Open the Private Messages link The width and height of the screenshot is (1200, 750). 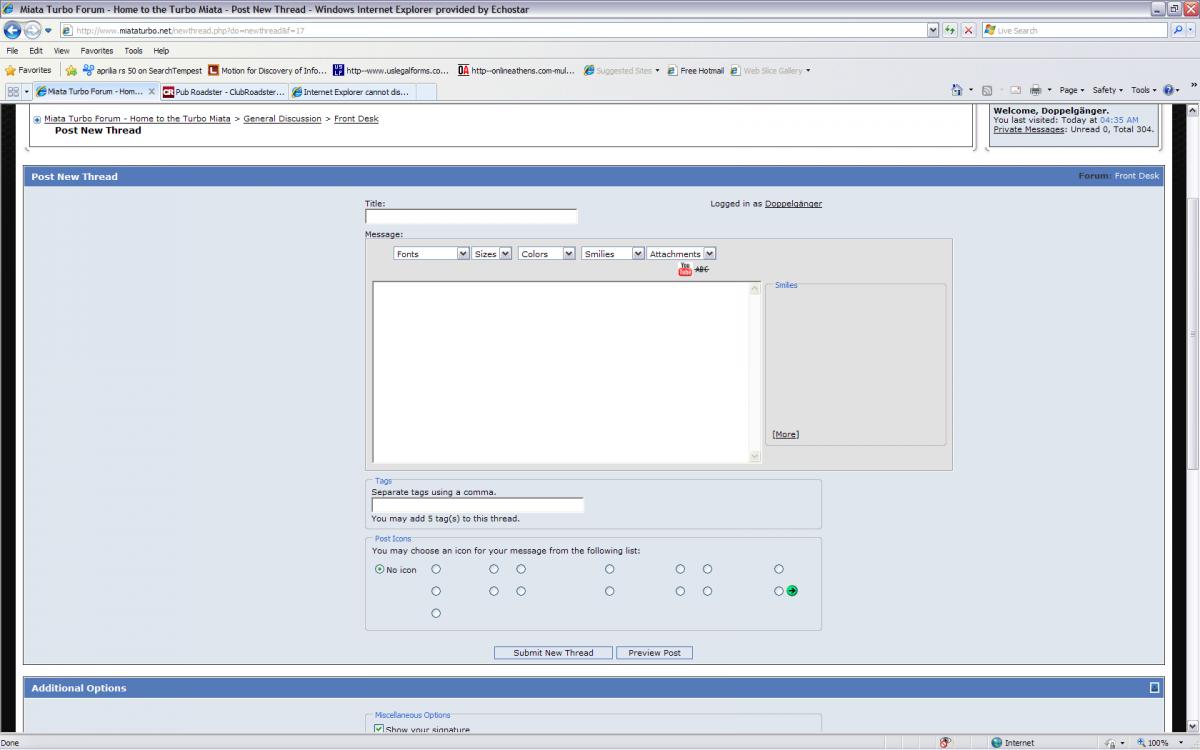click(1029, 130)
